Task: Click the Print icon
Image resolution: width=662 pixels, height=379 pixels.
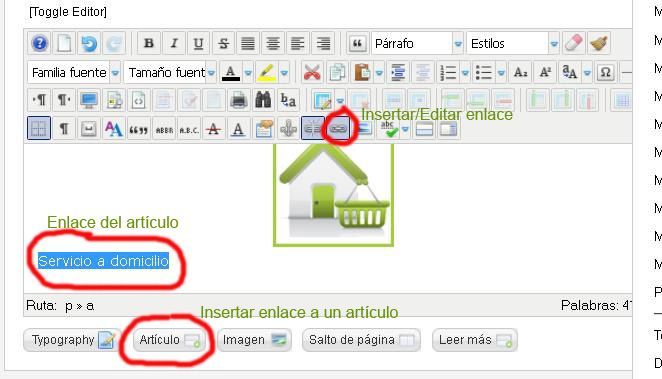Action: click(x=239, y=100)
